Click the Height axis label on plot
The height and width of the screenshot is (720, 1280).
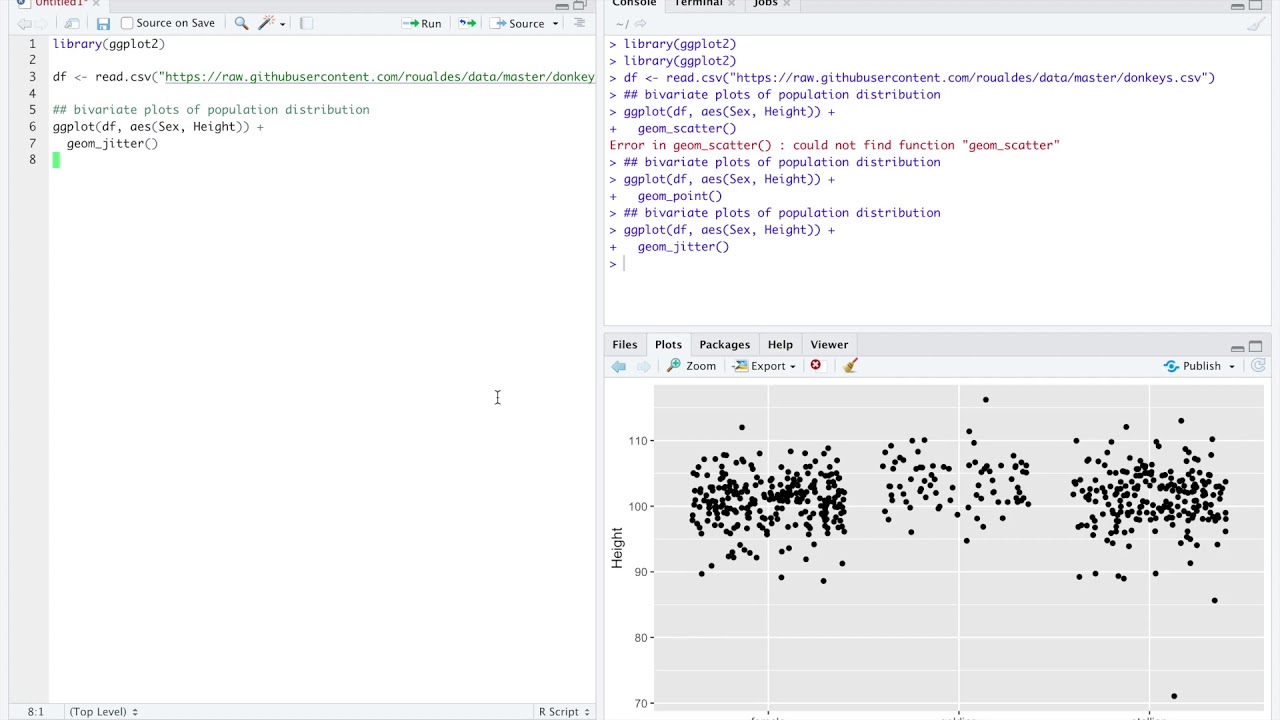pos(617,549)
